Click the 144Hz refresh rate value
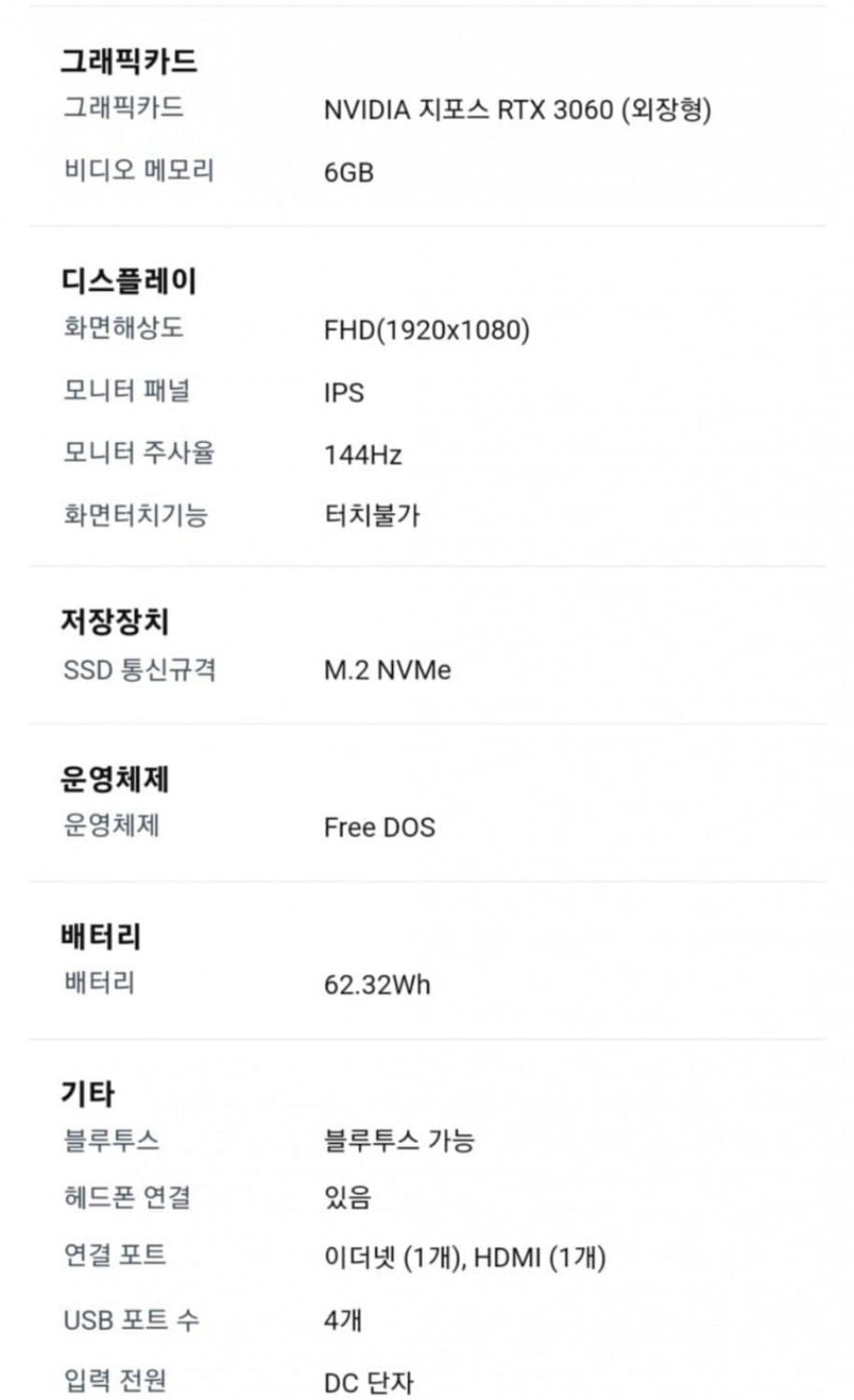The height and width of the screenshot is (1400, 854). pyautogui.click(x=362, y=455)
